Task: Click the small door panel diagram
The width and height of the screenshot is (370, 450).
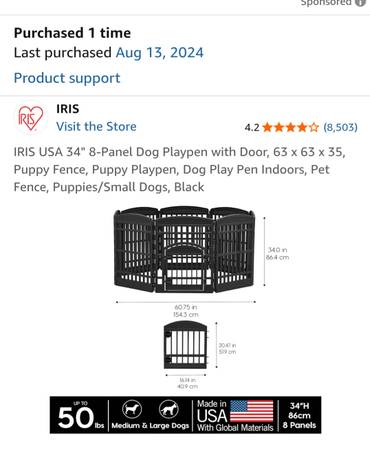Action: tap(185, 345)
